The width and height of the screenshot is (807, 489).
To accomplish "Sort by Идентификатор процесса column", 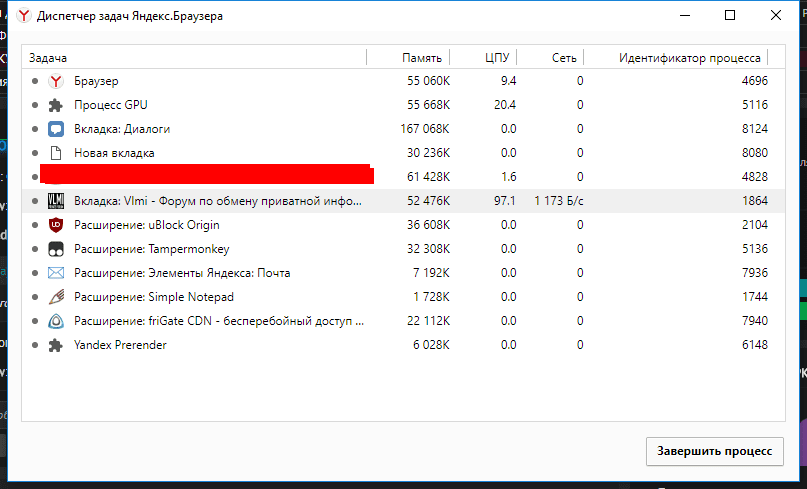I will [690, 58].
